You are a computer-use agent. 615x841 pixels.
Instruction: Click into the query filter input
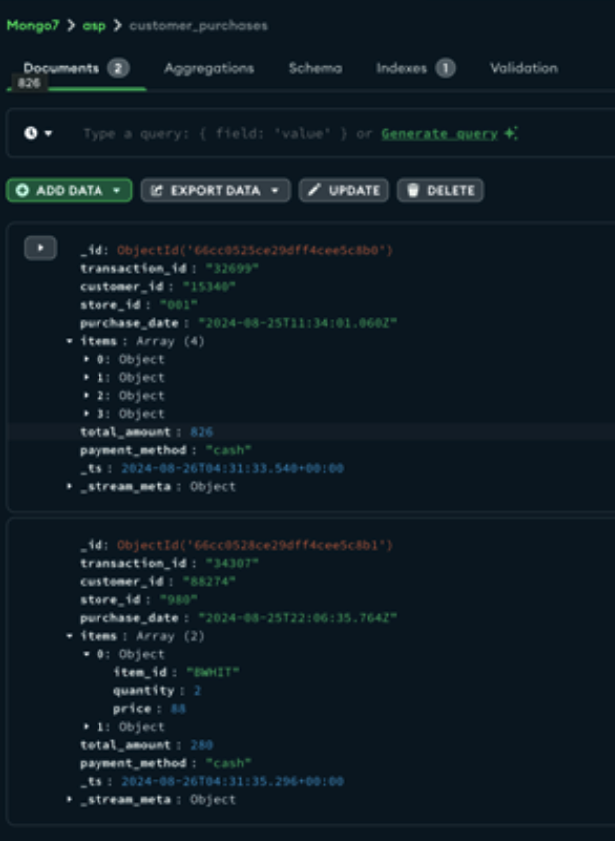pos(220,133)
